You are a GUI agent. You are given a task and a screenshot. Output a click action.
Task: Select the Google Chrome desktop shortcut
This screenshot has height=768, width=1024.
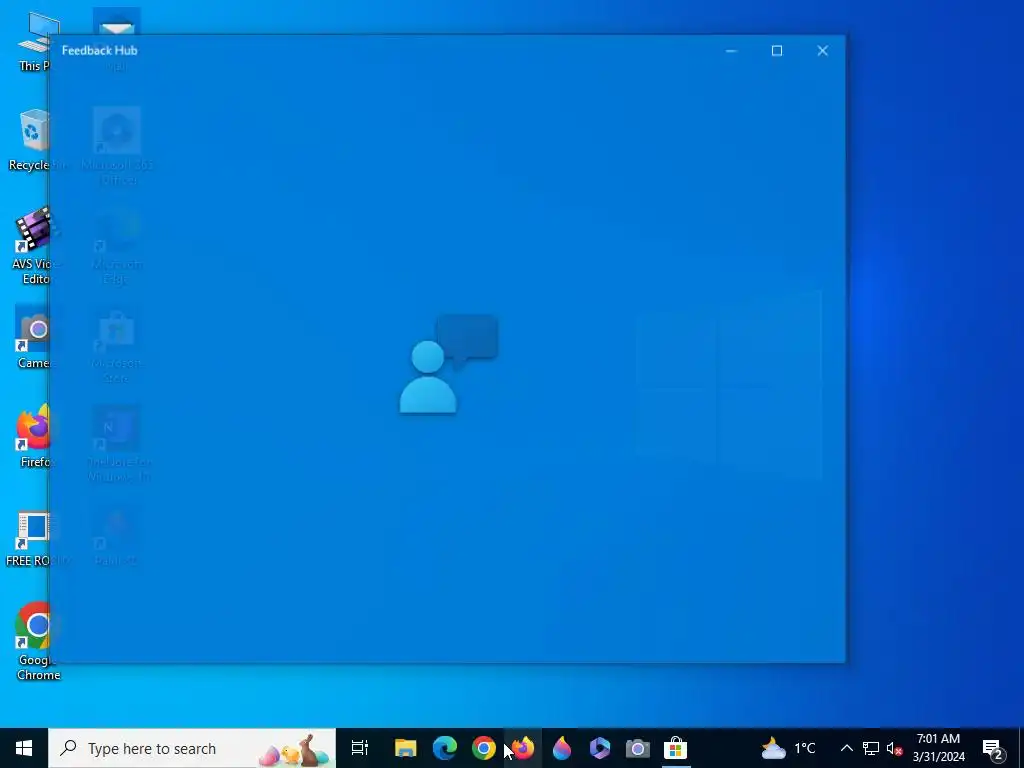[37, 641]
